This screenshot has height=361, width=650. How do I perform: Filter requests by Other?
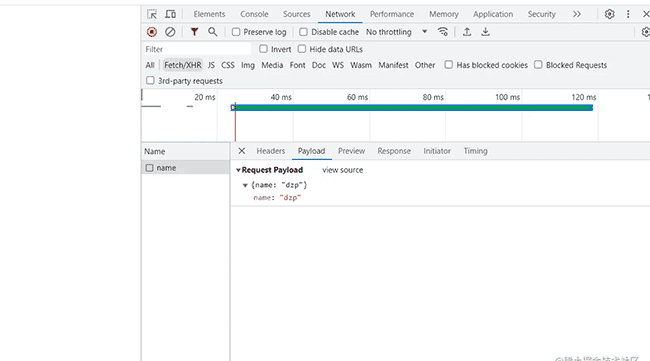tap(425, 65)
